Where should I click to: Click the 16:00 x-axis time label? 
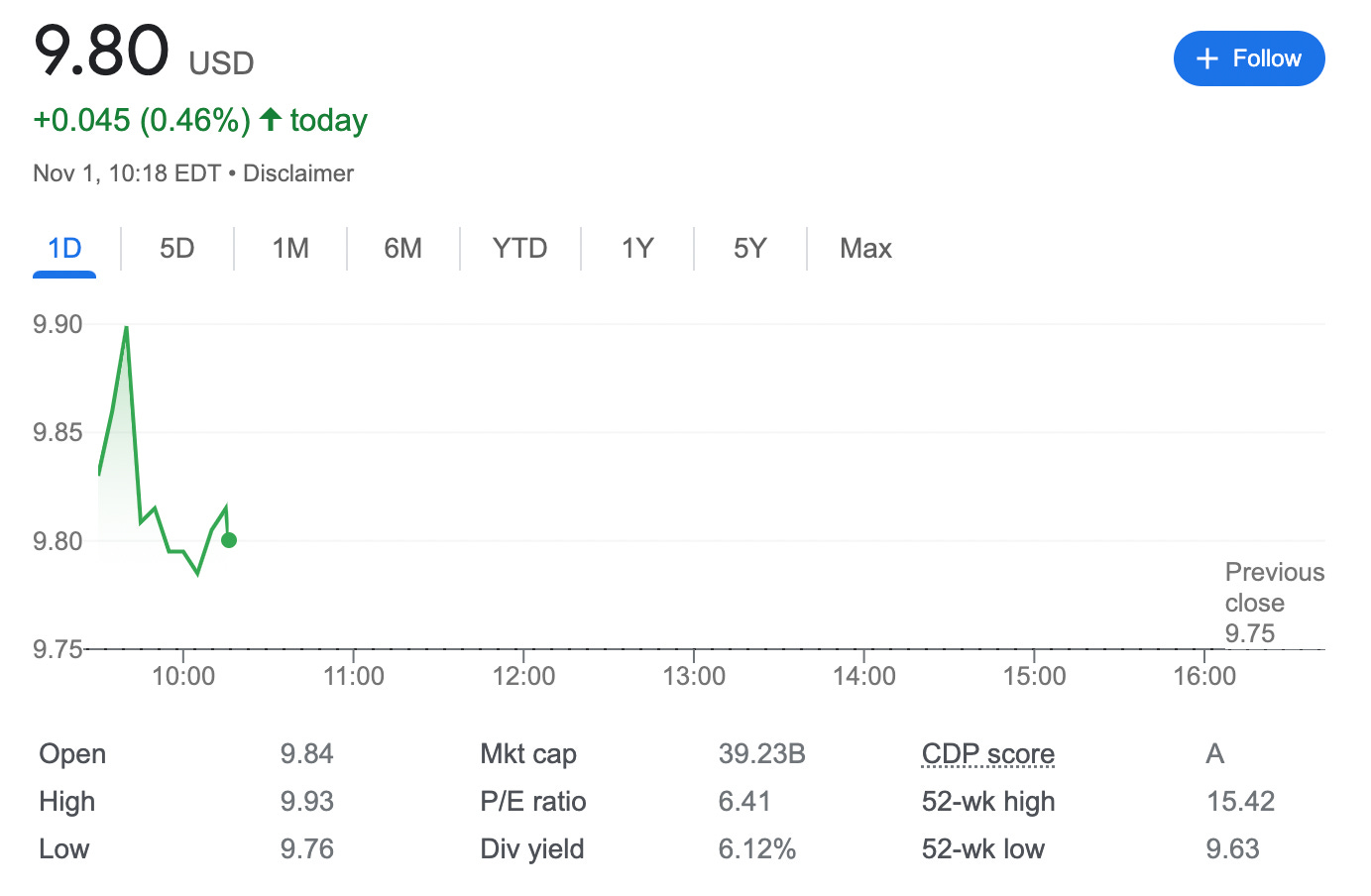coord(1204,677)
